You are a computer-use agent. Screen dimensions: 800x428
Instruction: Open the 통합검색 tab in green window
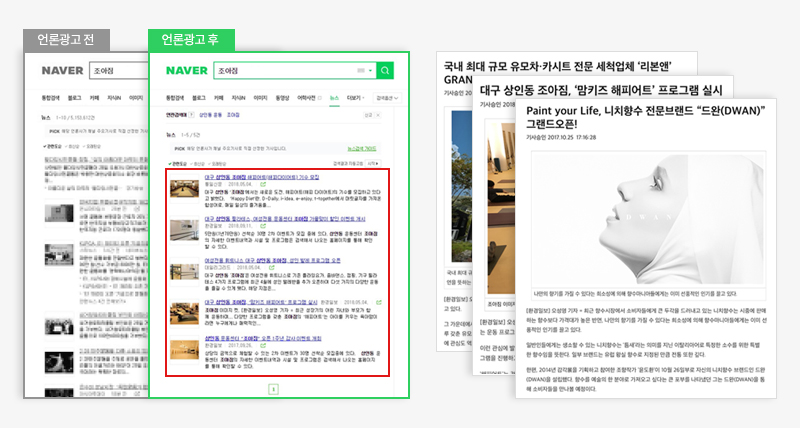[175, 98]
